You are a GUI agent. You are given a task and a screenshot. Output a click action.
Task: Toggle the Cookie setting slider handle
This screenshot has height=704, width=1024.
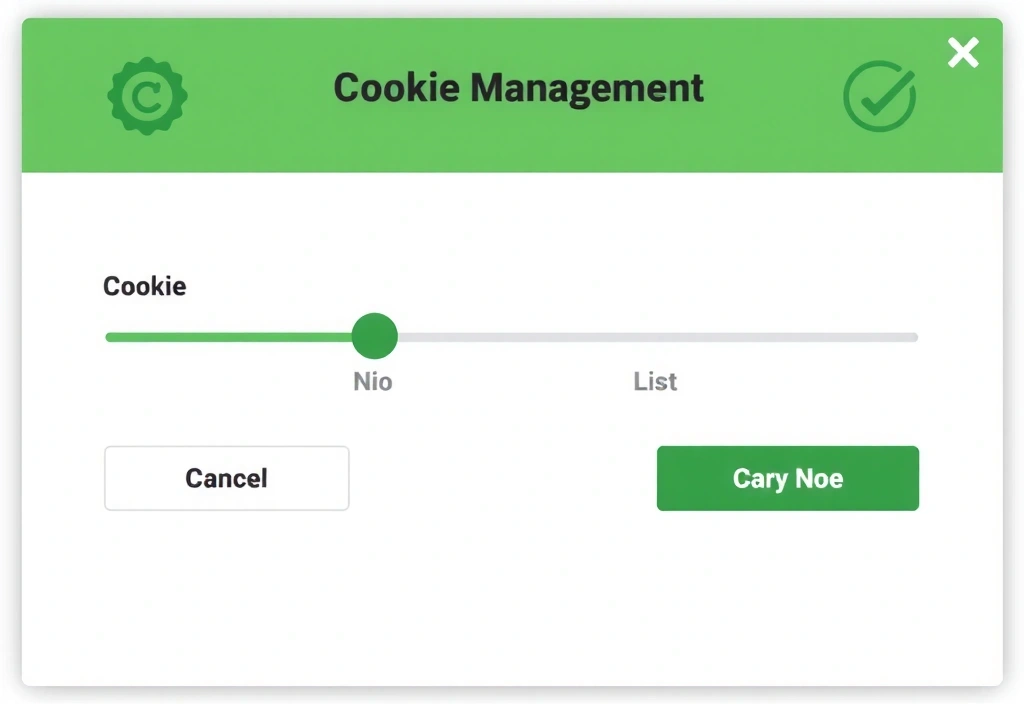pyautogui.click(x=374, y=336)
